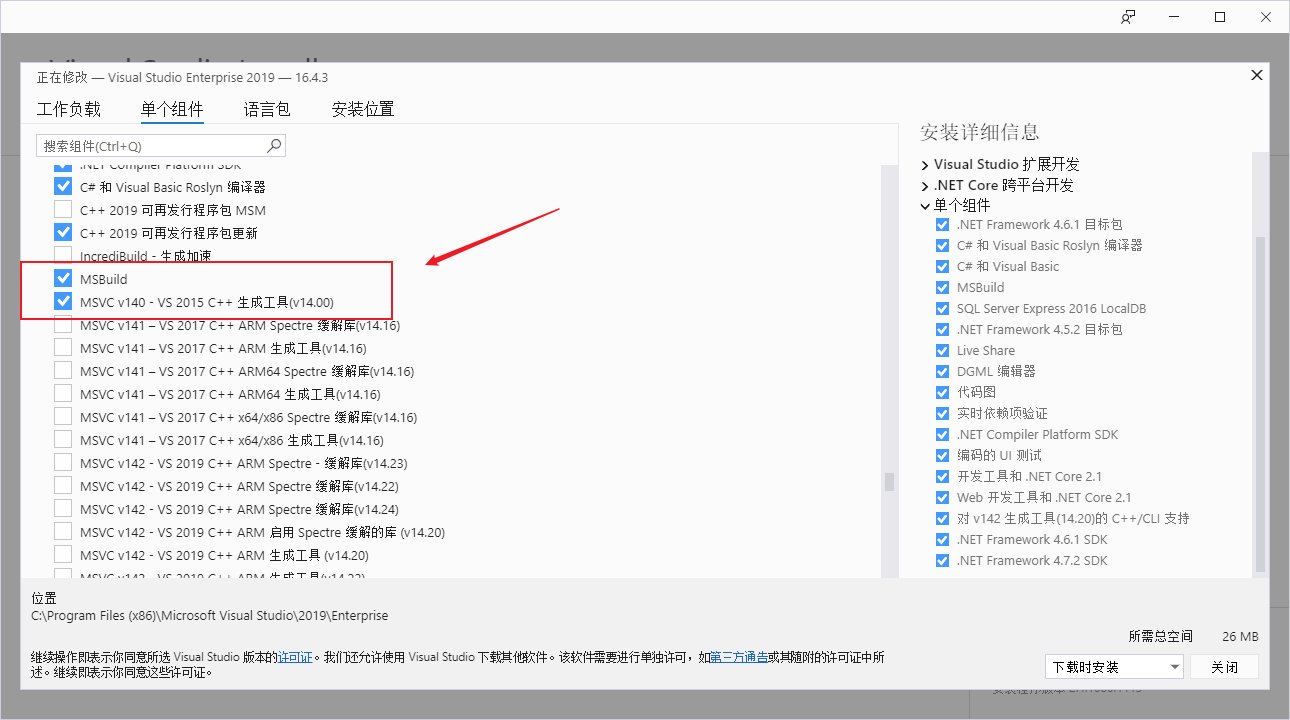Close the modify dialog with X icon
The height and width of the screenshot is (720, 1290).
point(1256,76)
